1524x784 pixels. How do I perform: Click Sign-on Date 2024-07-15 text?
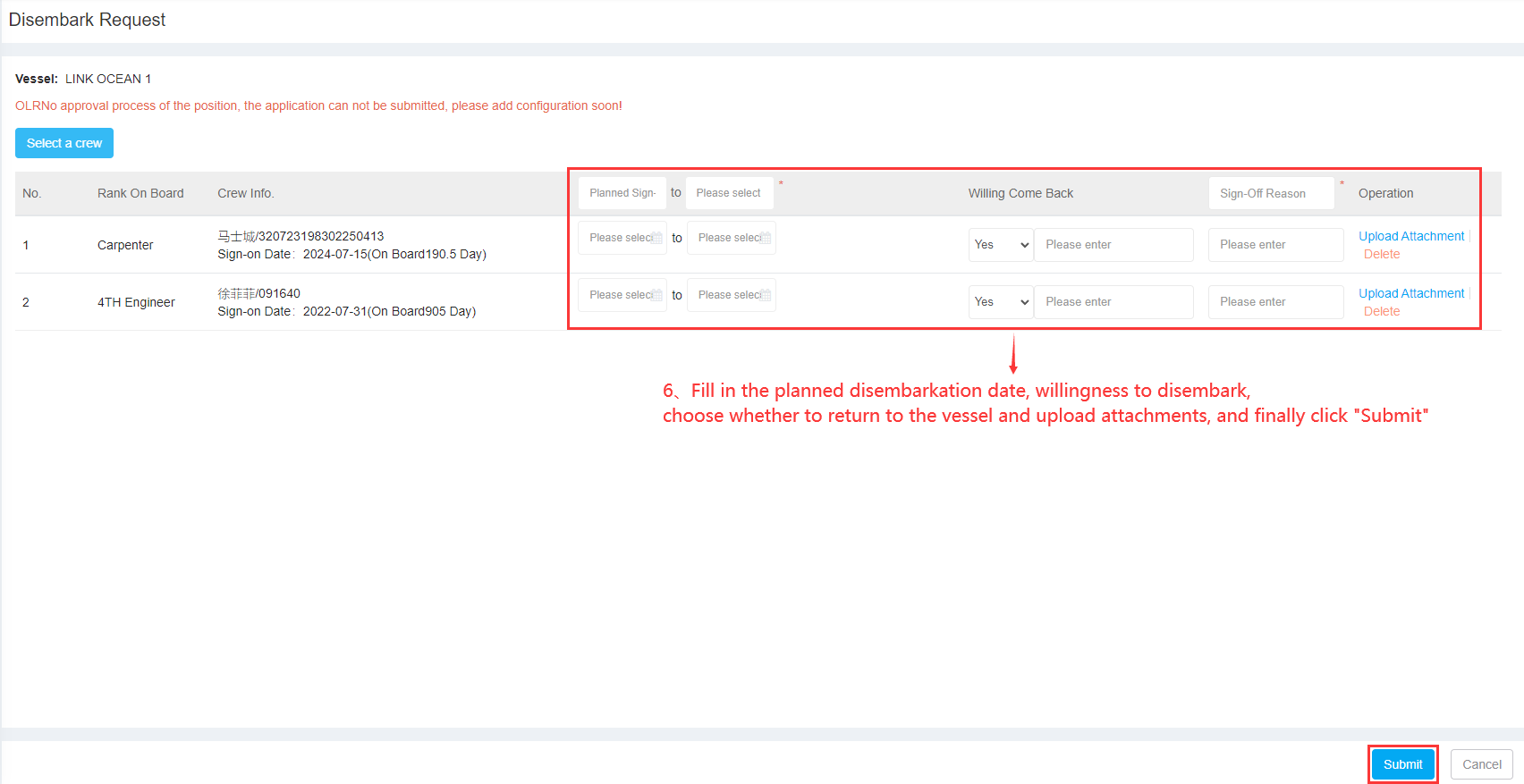351,254
